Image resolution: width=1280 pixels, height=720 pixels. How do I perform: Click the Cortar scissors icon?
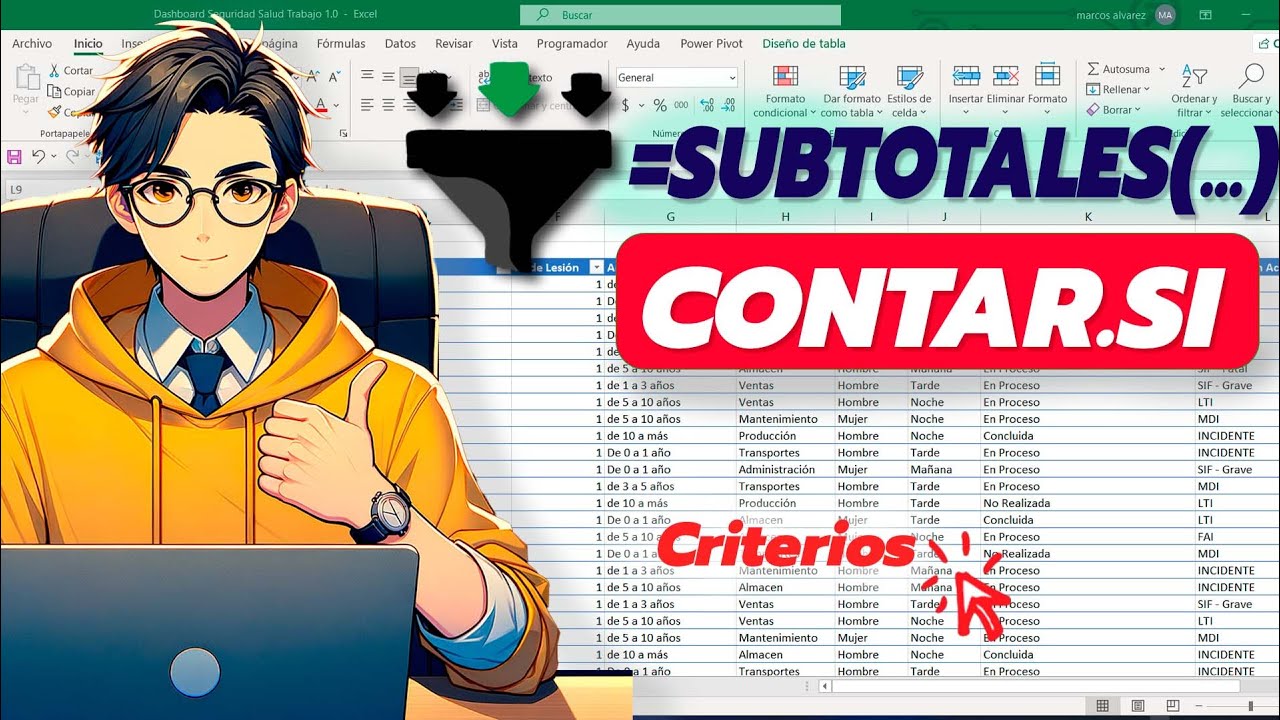click(54, 71)
